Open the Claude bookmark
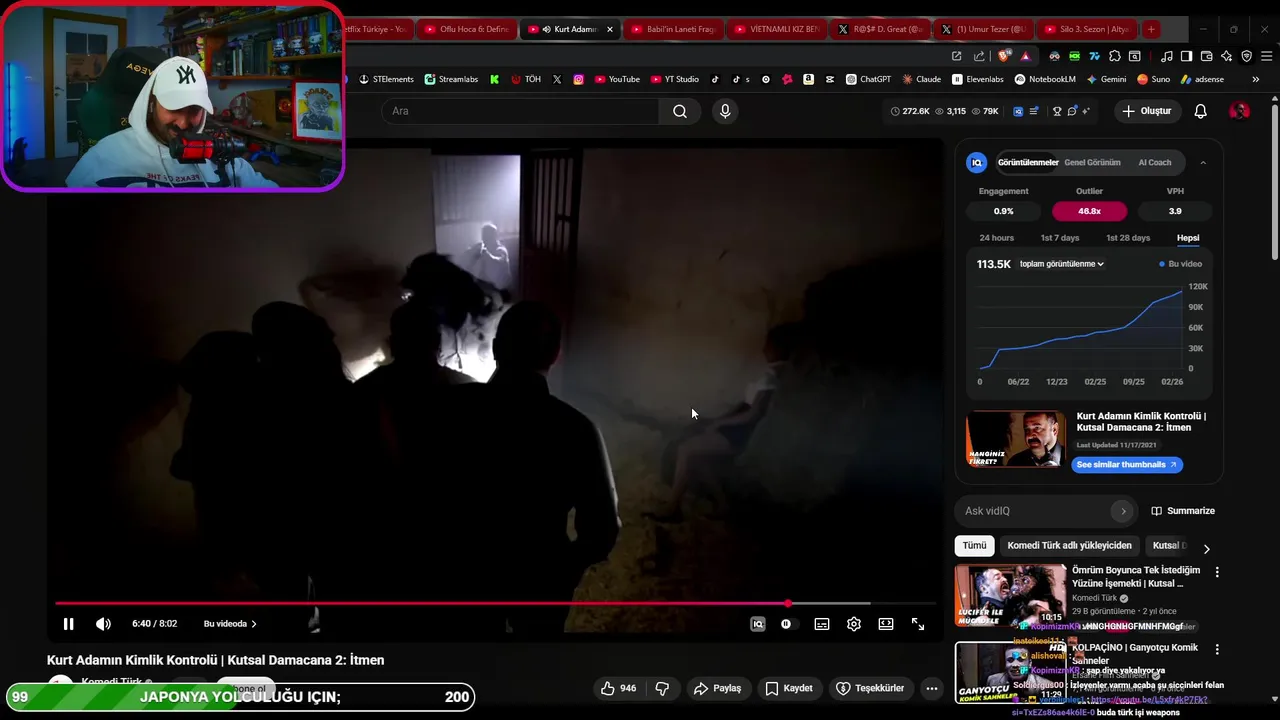The width and height of the screenshot is (1280, 720). click(x=921, y=79)
